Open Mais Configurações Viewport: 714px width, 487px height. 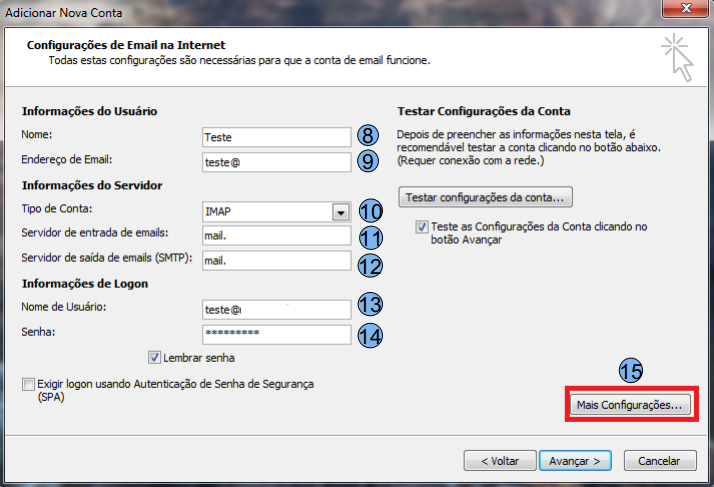click(x=630, y=406)
